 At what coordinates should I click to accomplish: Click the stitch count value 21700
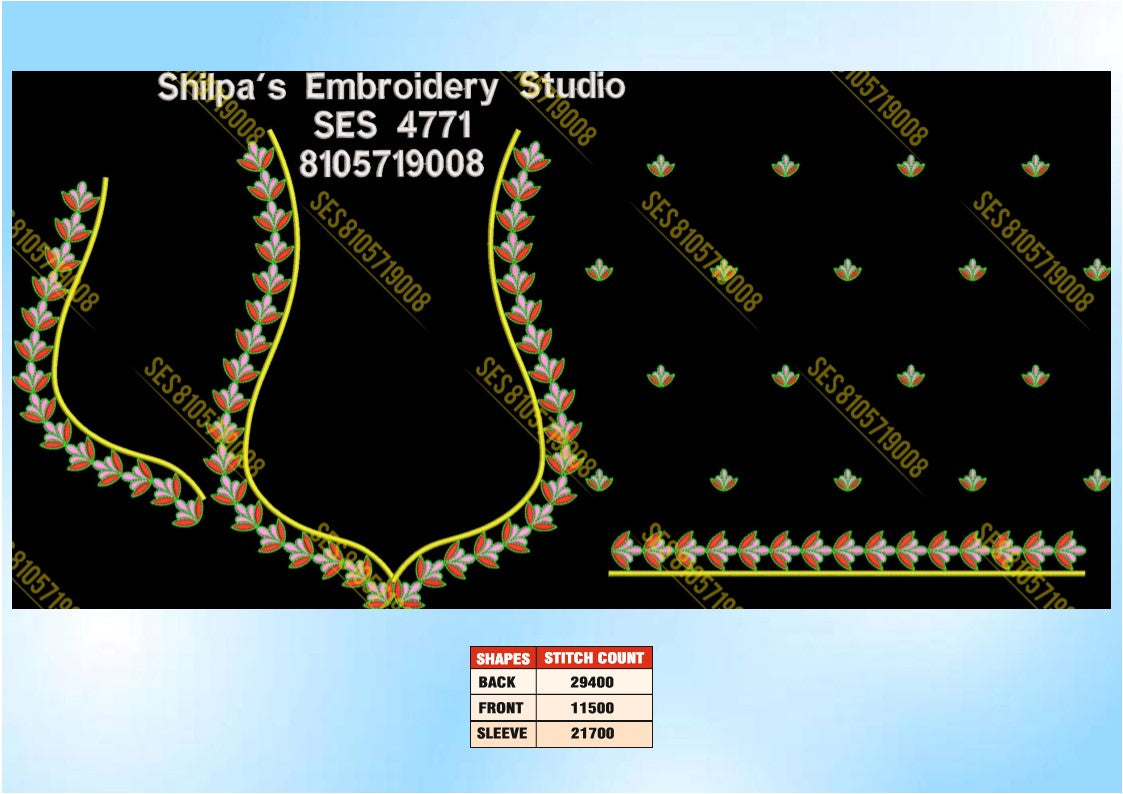click(x=592, y=733)
